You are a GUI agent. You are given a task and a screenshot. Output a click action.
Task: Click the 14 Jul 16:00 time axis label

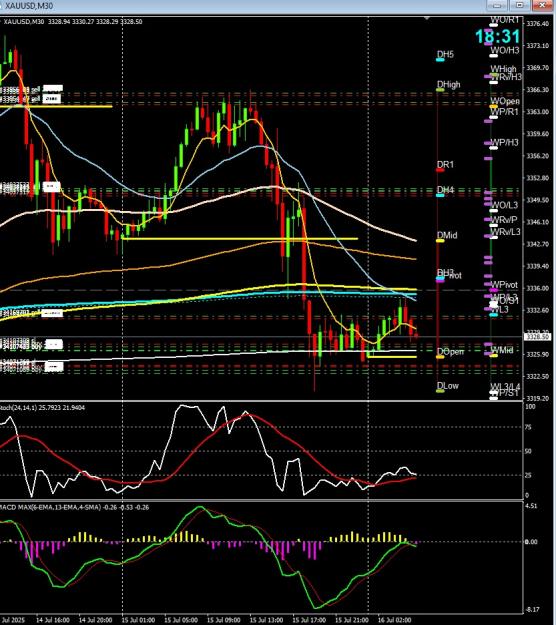coord(53,620)
